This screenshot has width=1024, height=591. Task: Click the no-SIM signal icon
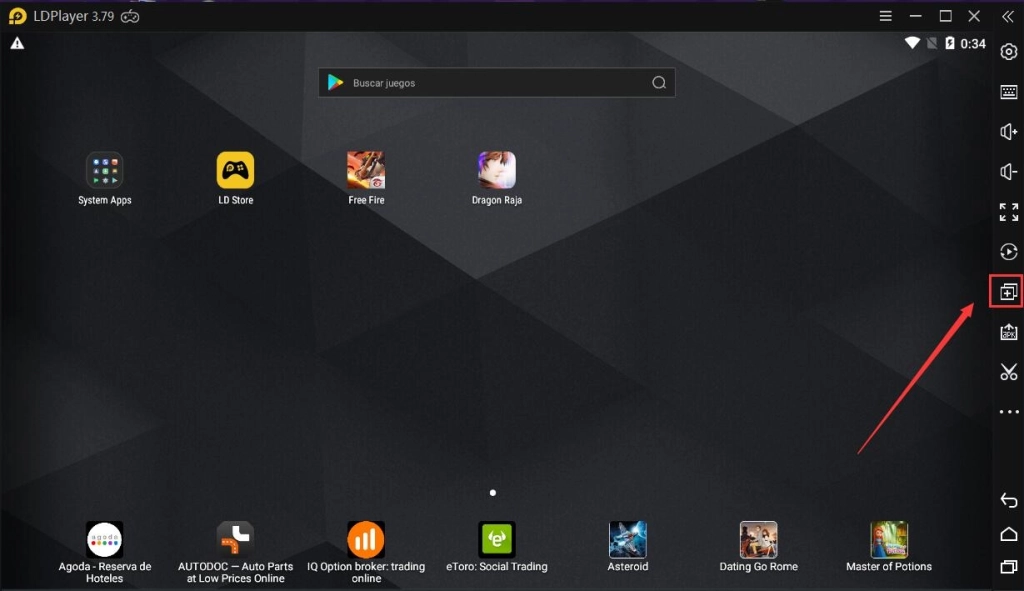[x=932, y=43]
